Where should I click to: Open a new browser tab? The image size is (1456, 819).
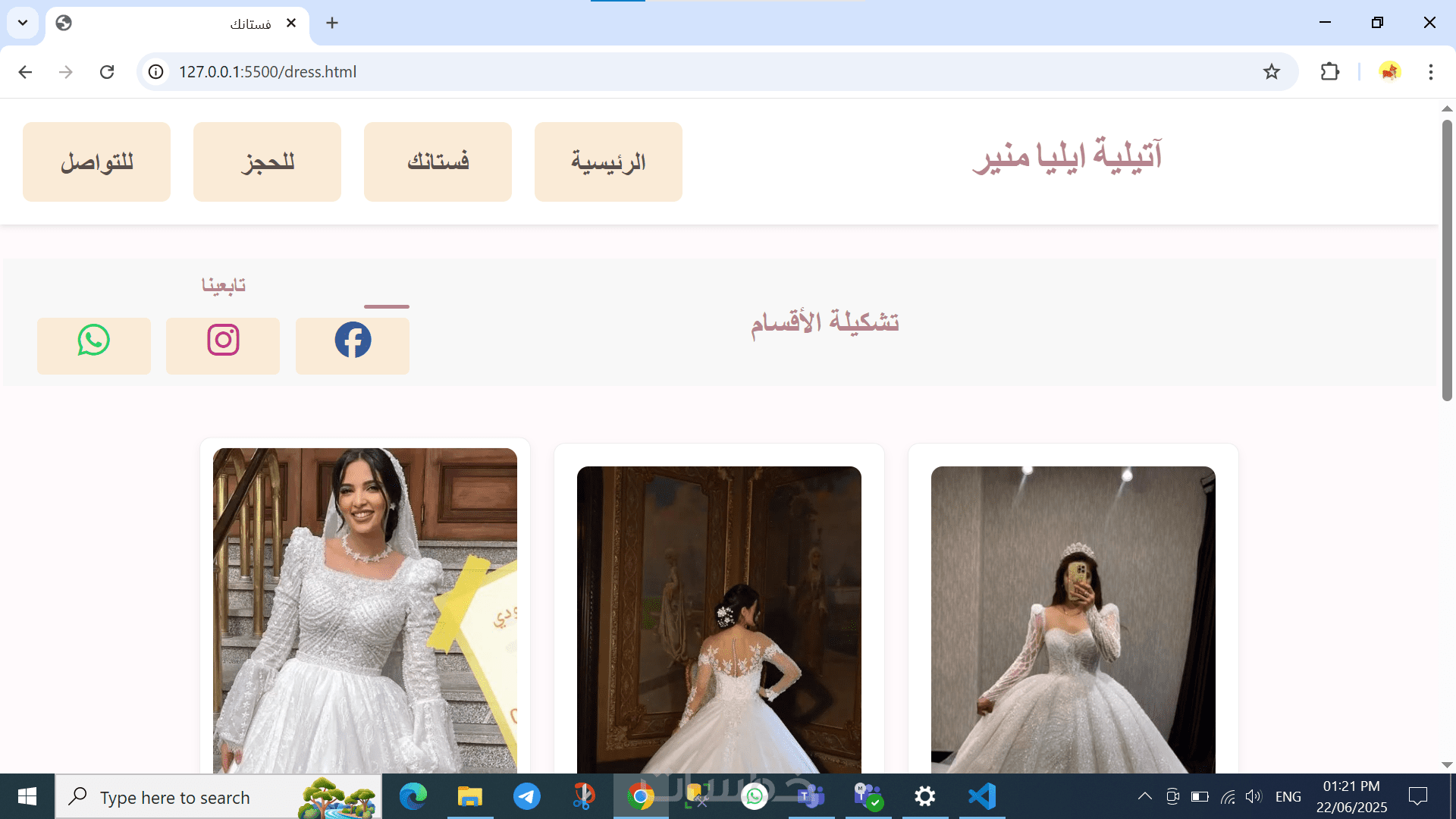[x=332, y=23]
